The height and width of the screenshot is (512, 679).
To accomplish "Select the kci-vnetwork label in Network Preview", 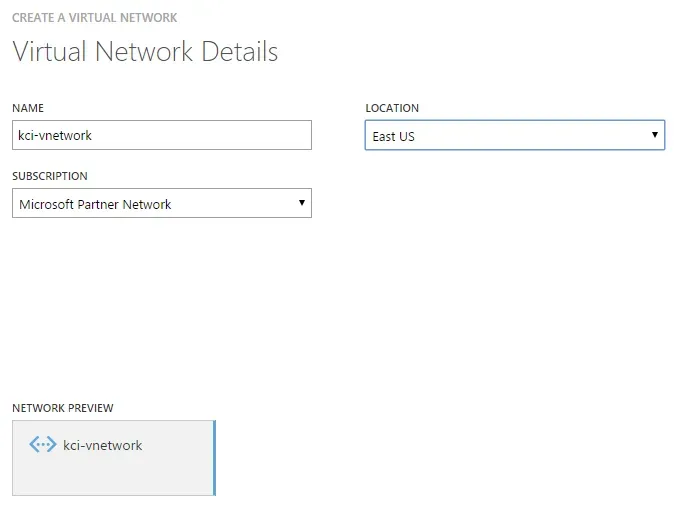I will [103, 445].
